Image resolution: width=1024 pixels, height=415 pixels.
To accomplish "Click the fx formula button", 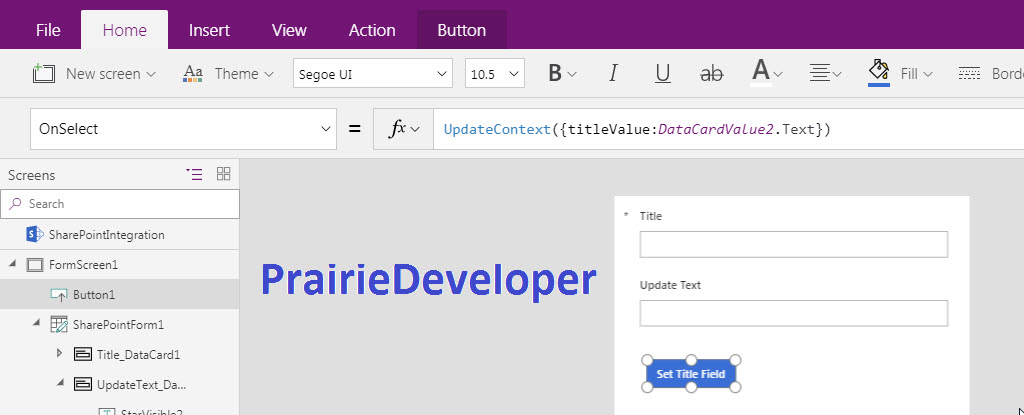I will 403,129.
